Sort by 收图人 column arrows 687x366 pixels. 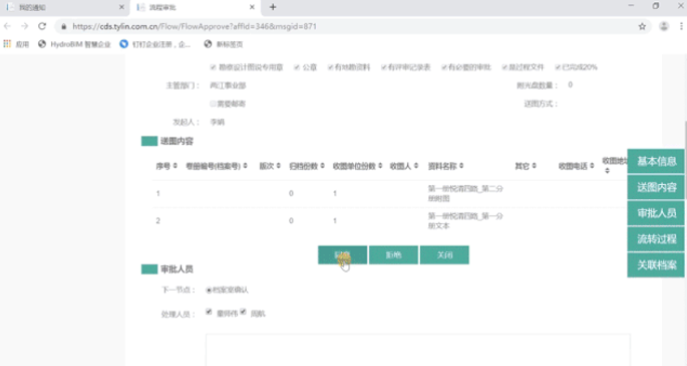tap(416, 166)
